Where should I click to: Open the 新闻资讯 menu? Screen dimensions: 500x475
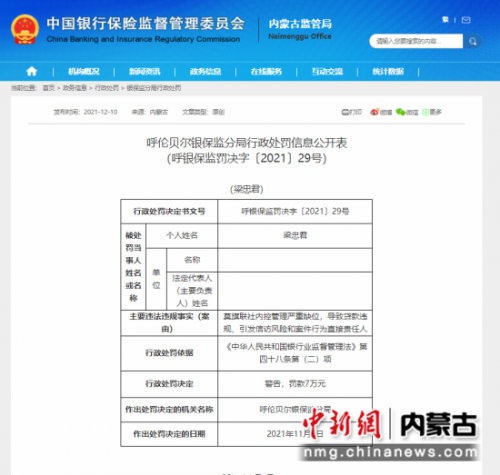[144, 71]
